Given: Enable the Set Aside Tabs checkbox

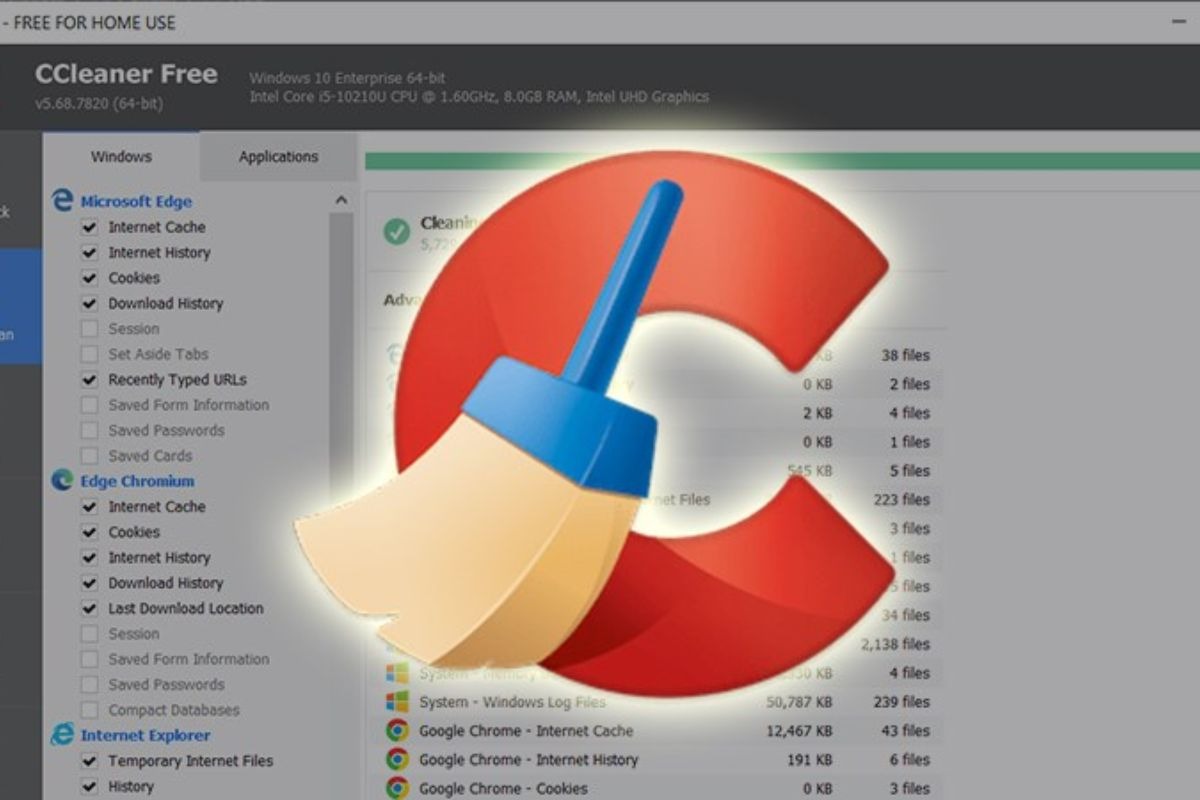Looking at the screenshot, I should point(89,354).
